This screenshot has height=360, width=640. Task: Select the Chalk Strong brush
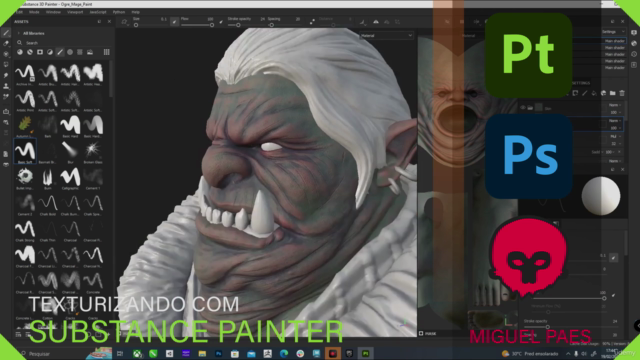tap(25, 230)
